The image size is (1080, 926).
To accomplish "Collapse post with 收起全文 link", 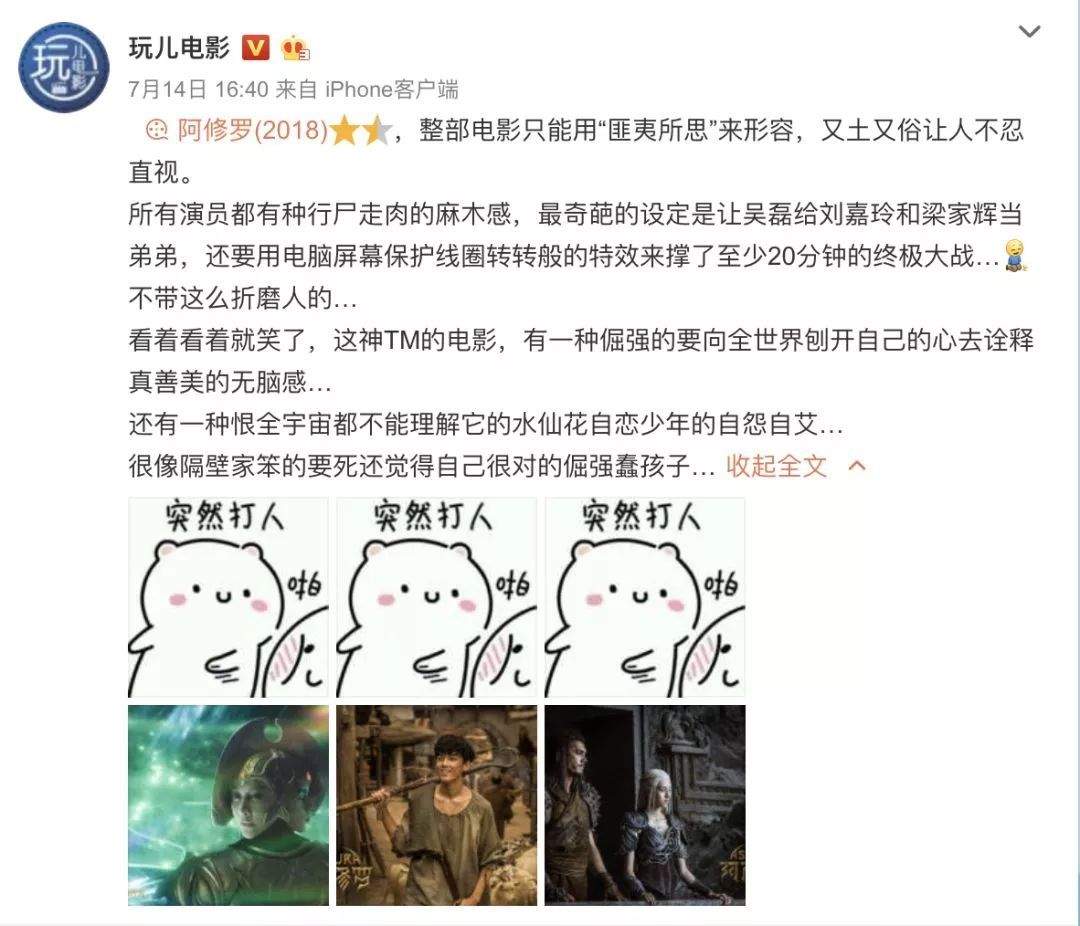I will click(776, 466).
